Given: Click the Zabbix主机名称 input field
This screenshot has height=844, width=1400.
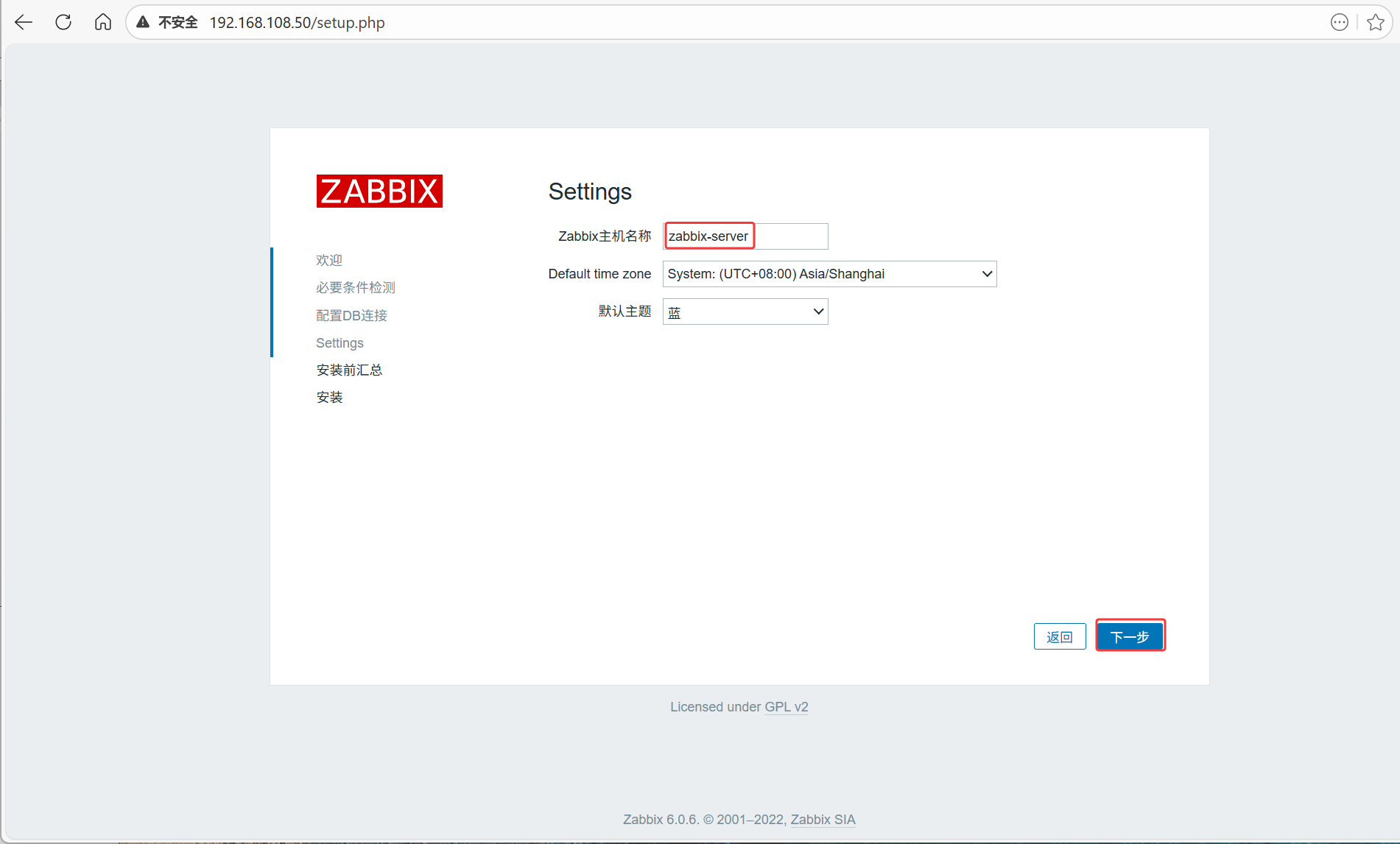Looking at the screenshot, I should [x=745, y=236].
